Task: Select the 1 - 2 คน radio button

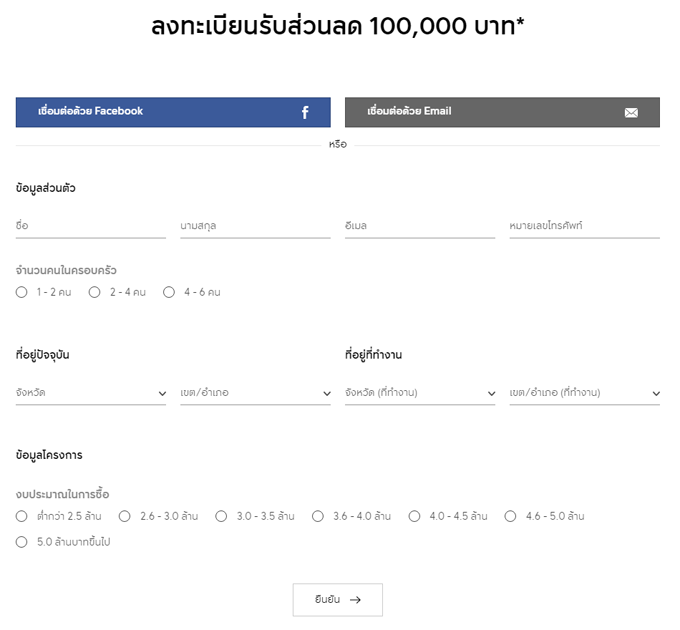Action: [x=22, y=292]
